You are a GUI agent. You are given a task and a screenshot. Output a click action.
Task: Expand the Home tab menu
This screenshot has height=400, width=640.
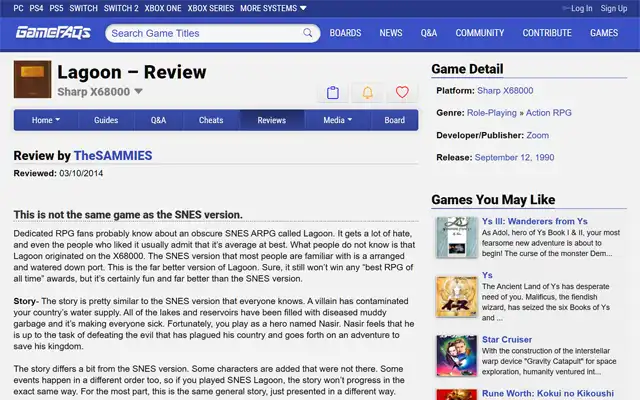[46, 120]
